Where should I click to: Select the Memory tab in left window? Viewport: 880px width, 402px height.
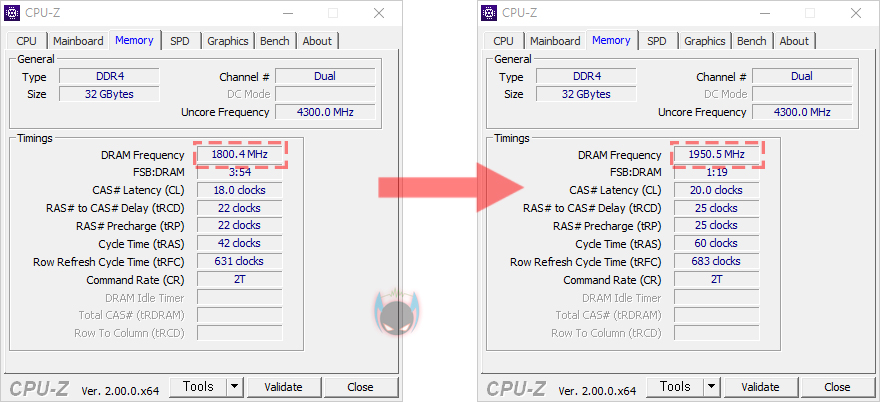(x=134, y=40)
